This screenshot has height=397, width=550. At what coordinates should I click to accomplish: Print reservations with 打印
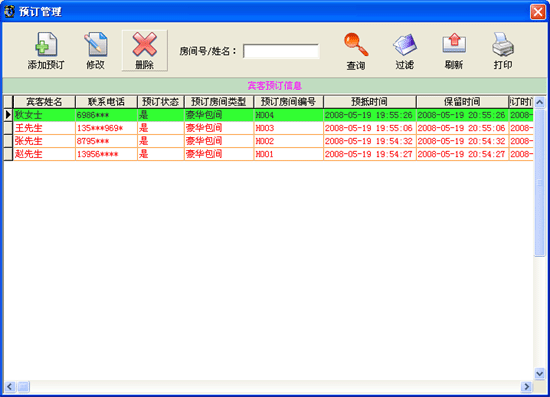tap(503, 51)
